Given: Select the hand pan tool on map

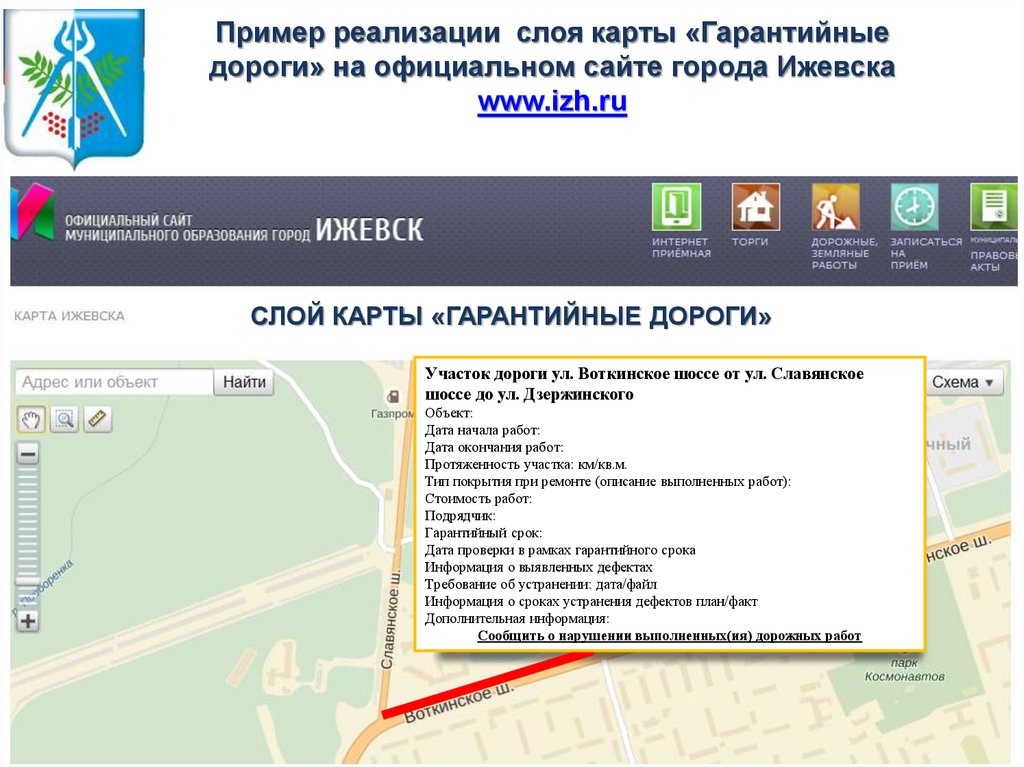Looking at the screenshot, I should click(x=31, y=419).
